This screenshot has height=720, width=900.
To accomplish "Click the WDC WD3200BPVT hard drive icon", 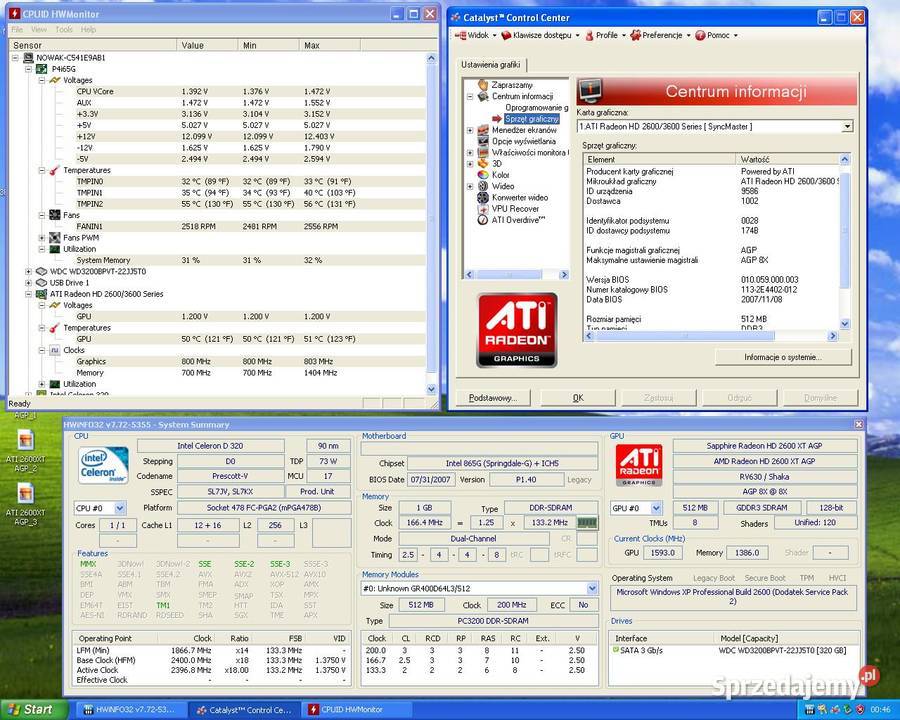I will [x=41, y=271].
